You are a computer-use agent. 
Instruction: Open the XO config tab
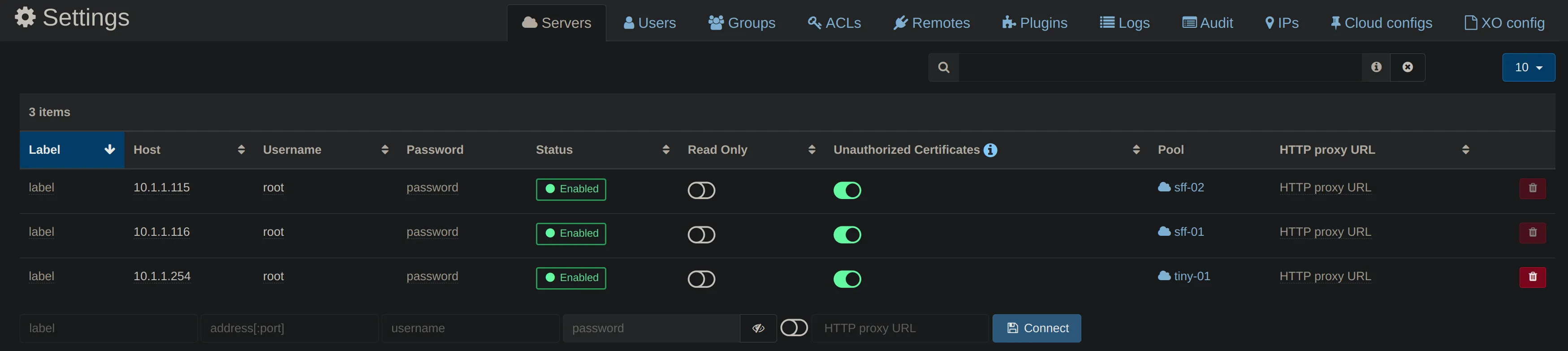1504,23
